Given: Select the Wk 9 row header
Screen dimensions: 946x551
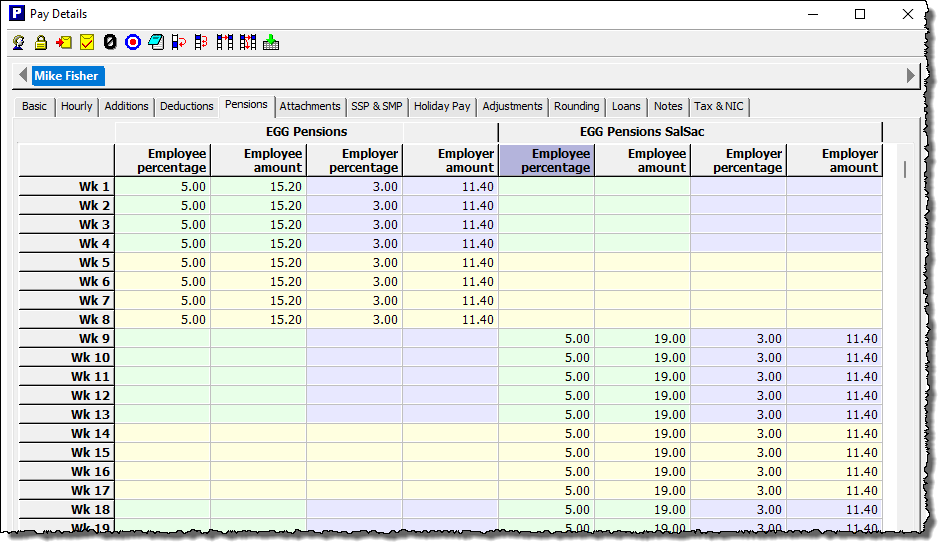Looking at the screenshot, I should (x=66, y=339).
